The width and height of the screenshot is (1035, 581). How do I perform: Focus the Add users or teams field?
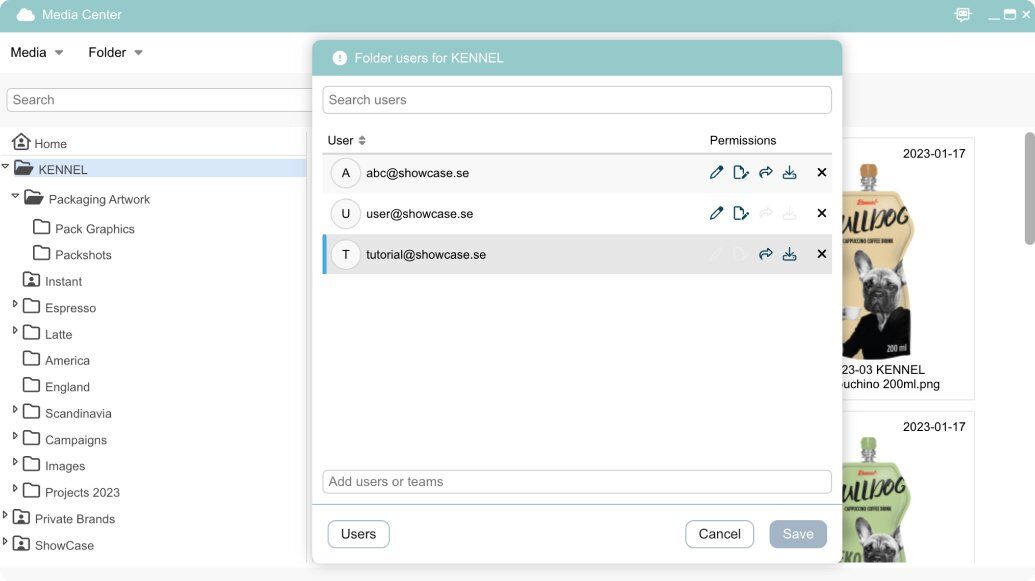(x=577, y=482)
